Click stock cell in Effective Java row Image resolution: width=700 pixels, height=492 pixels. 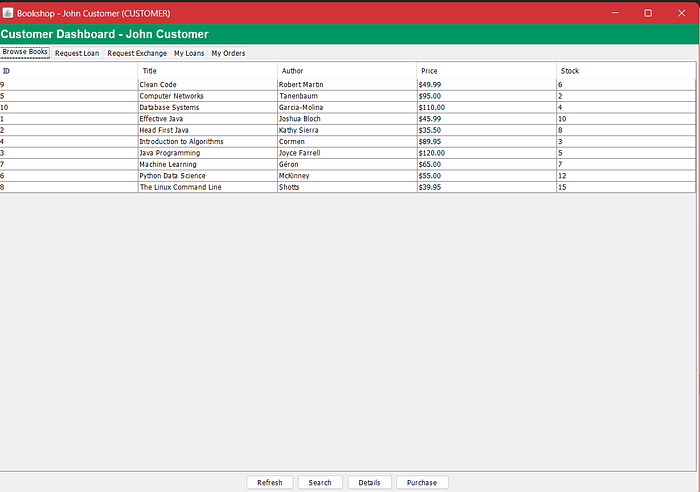coord(626,119)
